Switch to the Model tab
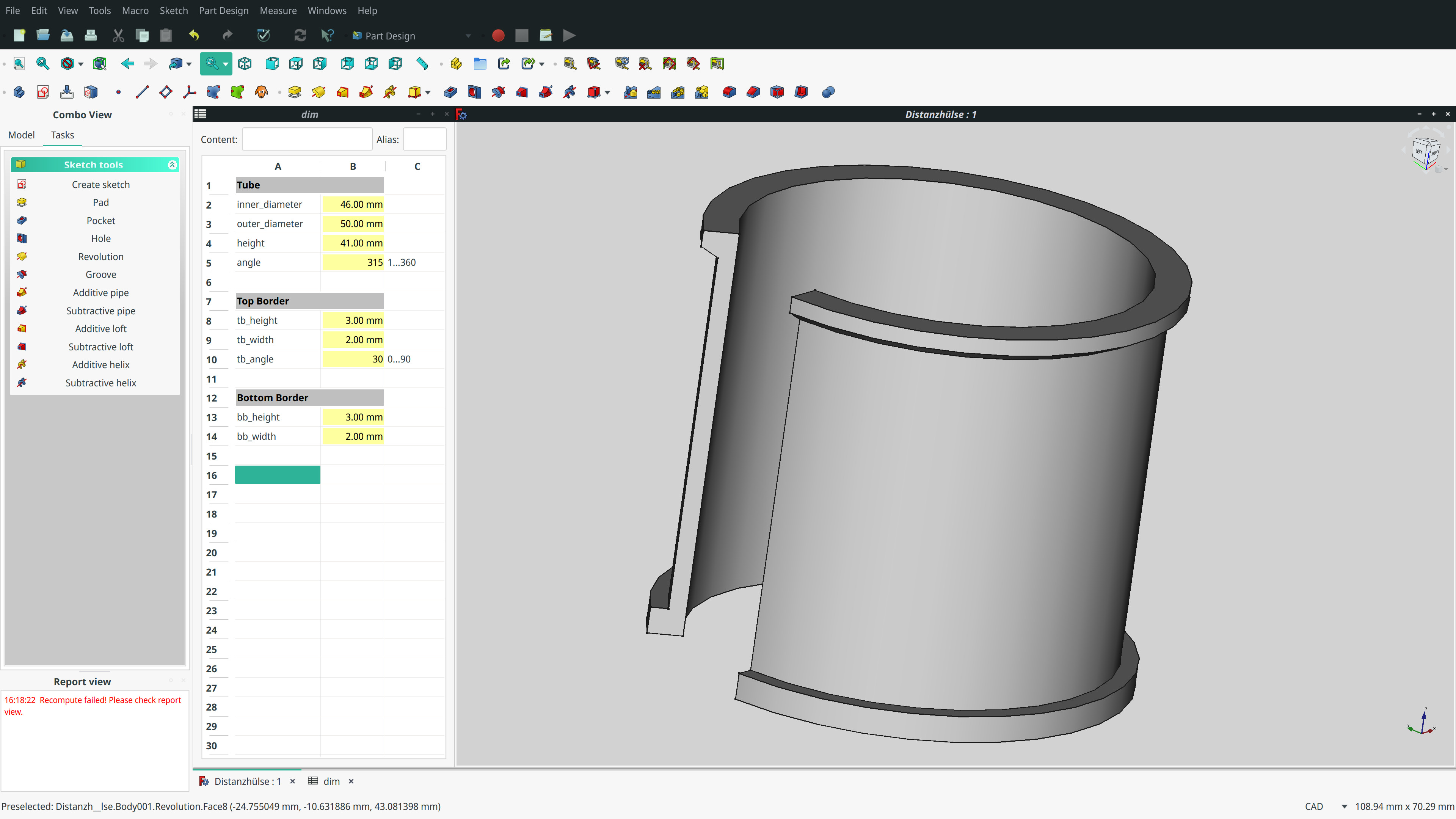The width and height of the screenshot is (1456, 819). (x=21, y=135)
